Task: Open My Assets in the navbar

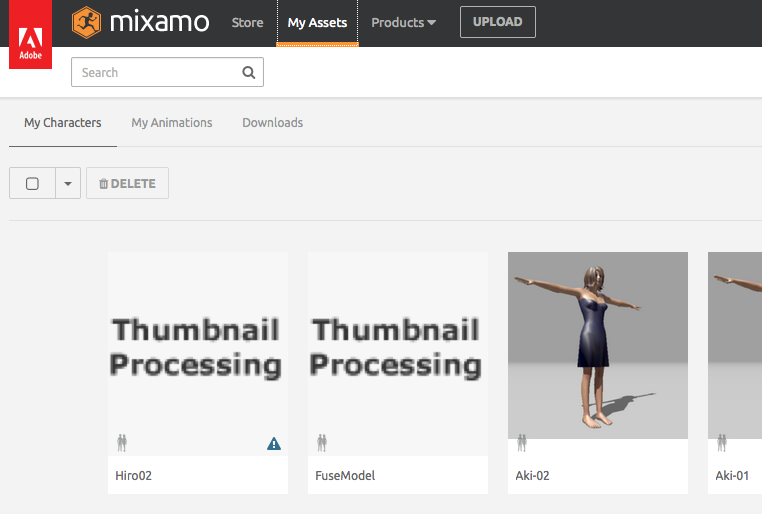Action: (317, 23)
